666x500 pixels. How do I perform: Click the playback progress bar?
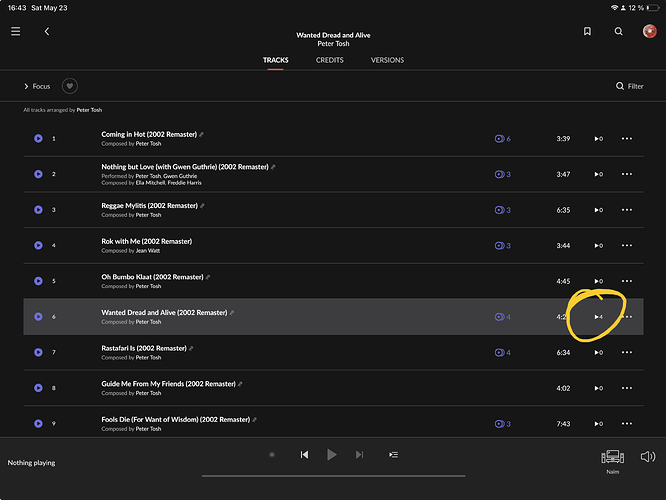point(333,476)
